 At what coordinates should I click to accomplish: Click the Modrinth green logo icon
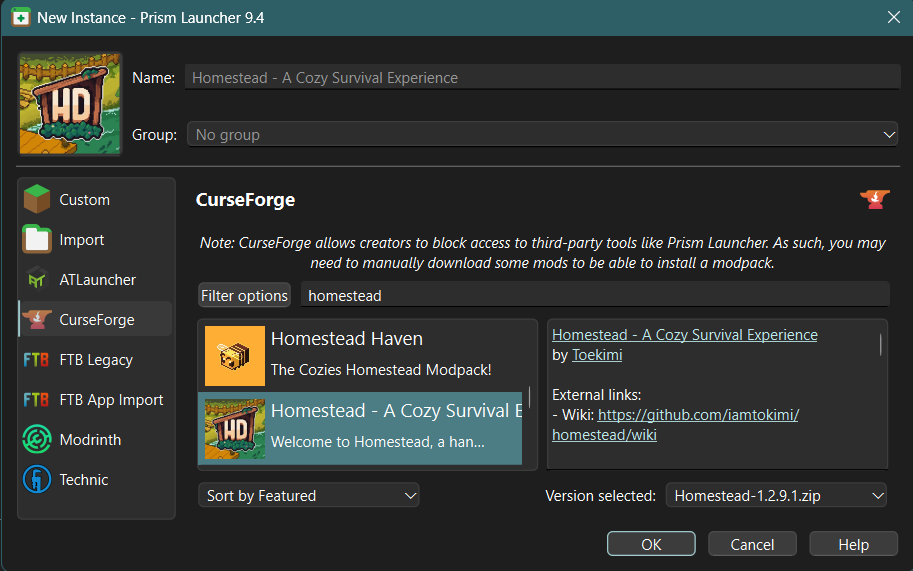coord(37,439)
